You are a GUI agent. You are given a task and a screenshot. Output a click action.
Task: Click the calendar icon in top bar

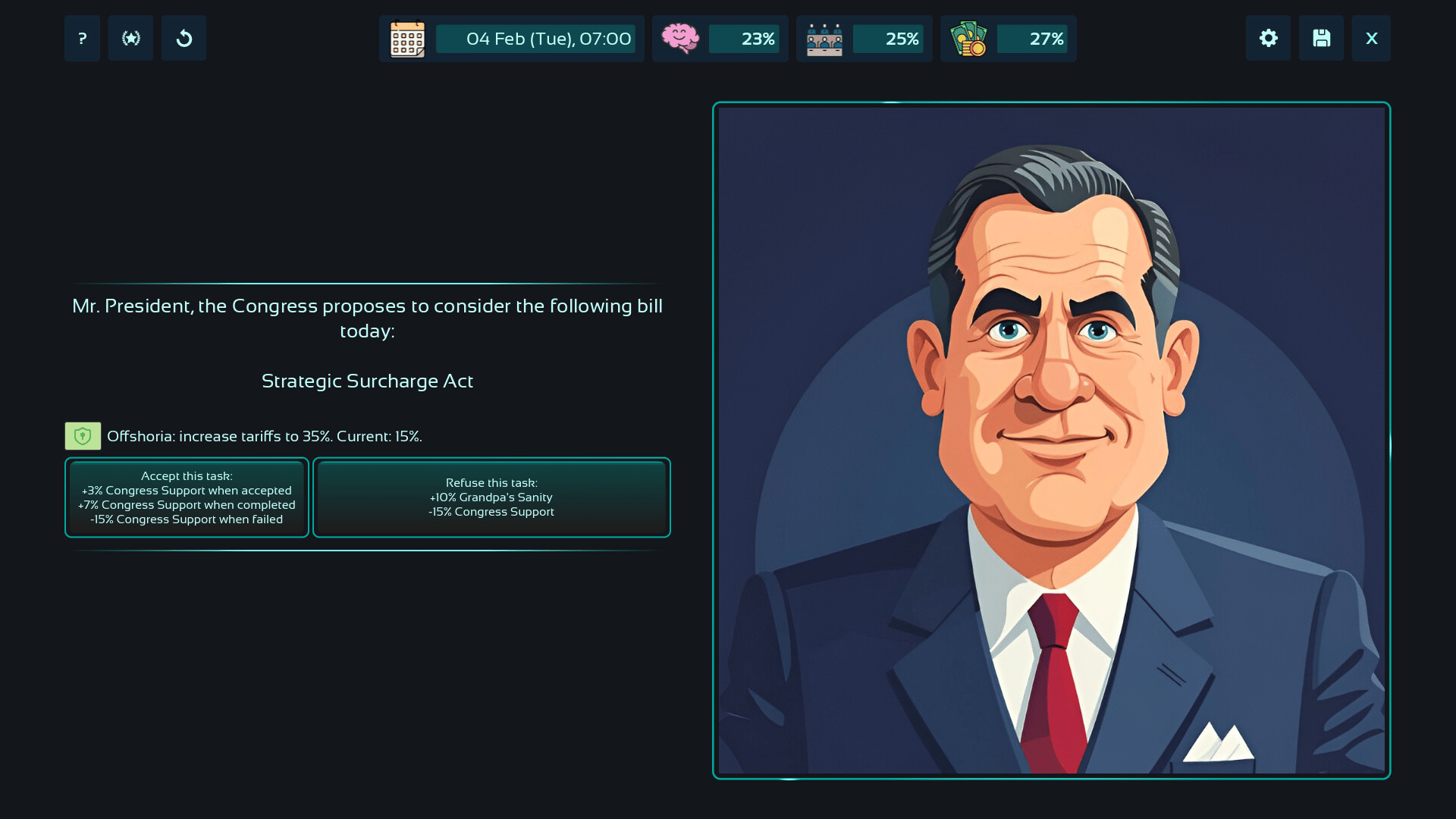coord(407,39)
